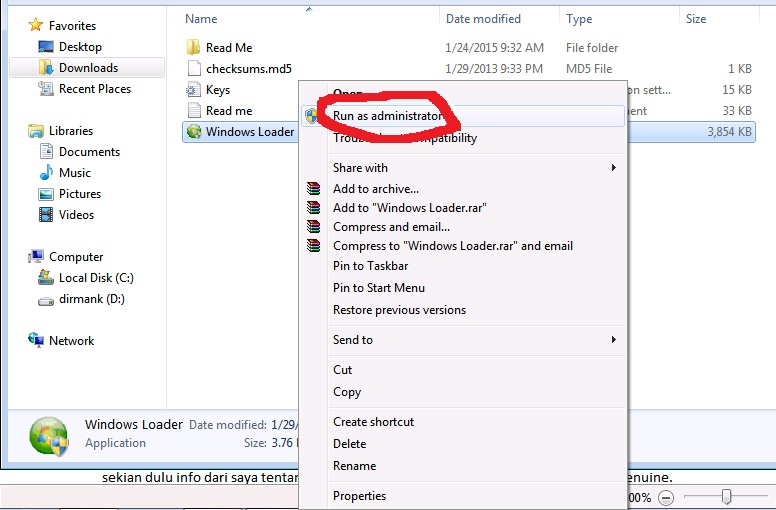Click WinRAR icon beside Compress to rar and email

(313, 245)
